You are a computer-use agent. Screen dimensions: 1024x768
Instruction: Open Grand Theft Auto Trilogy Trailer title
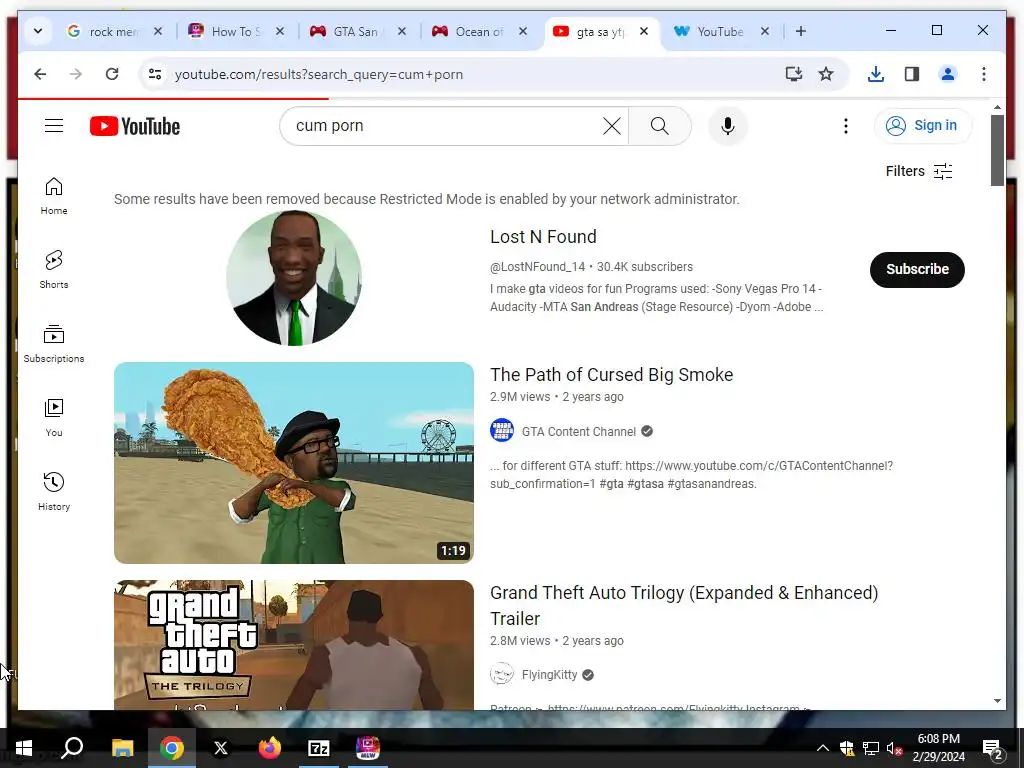[684, 605]
